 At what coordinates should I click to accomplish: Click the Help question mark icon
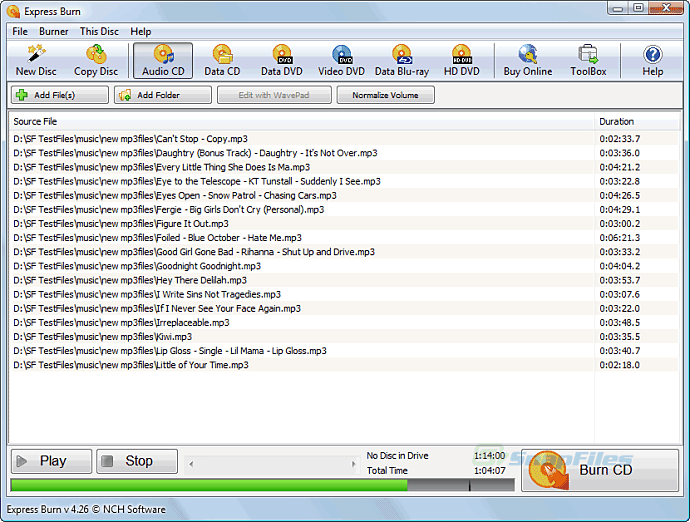click(653, 55)
